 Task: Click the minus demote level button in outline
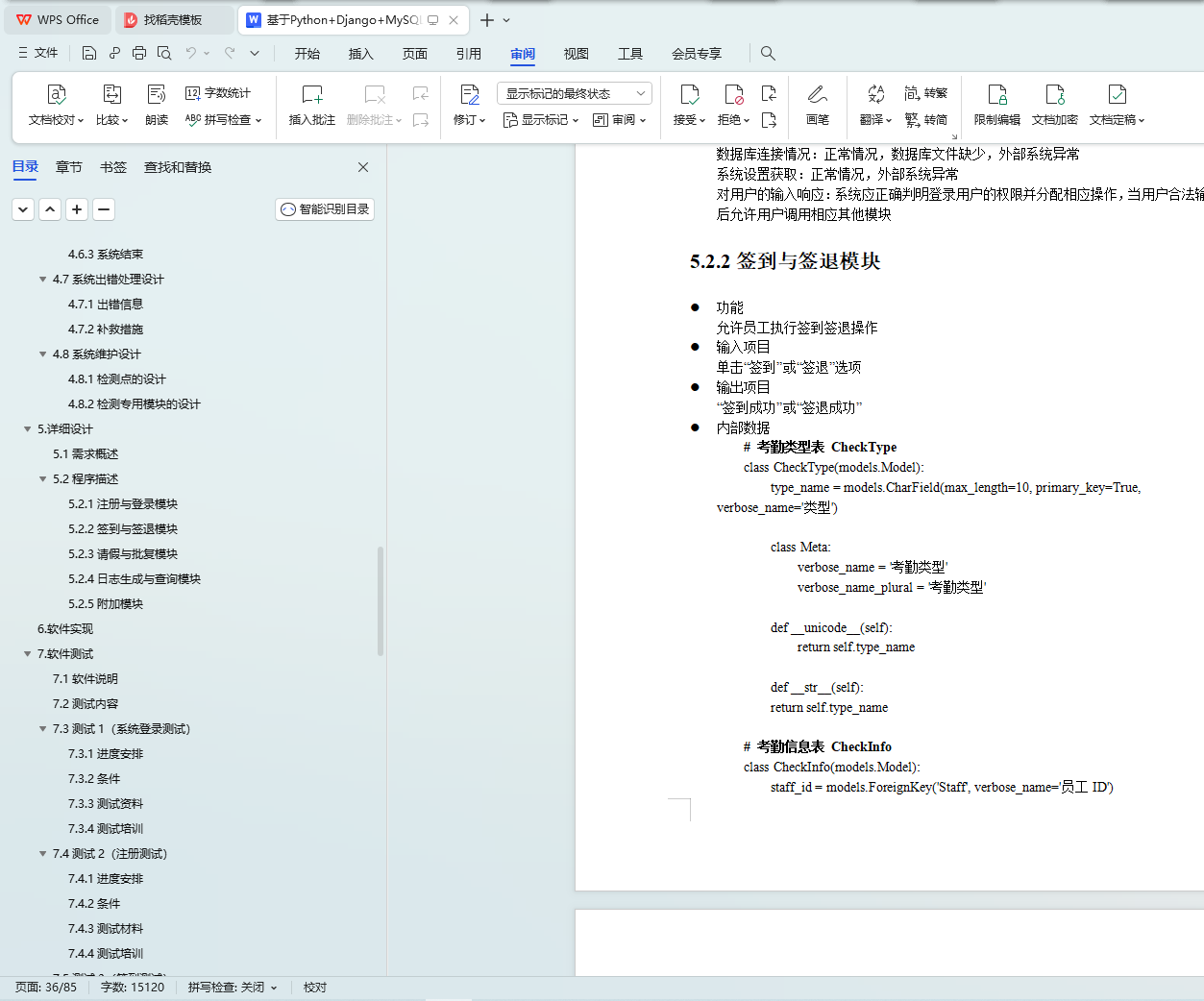pos(104,209)
